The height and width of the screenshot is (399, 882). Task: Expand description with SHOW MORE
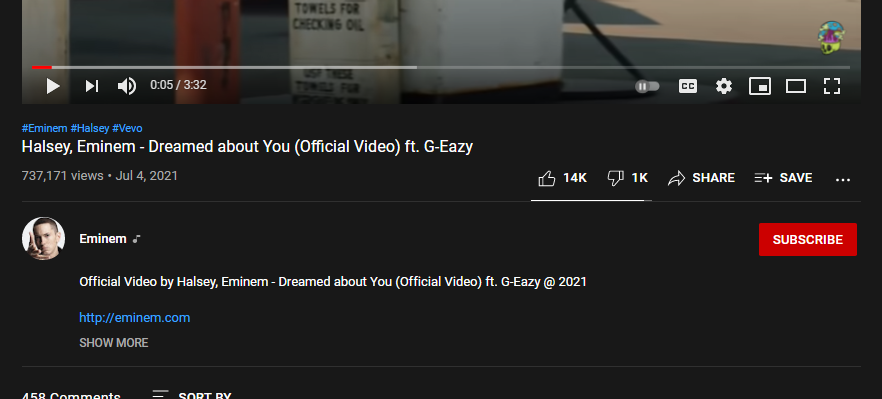[x=114, y=343]
